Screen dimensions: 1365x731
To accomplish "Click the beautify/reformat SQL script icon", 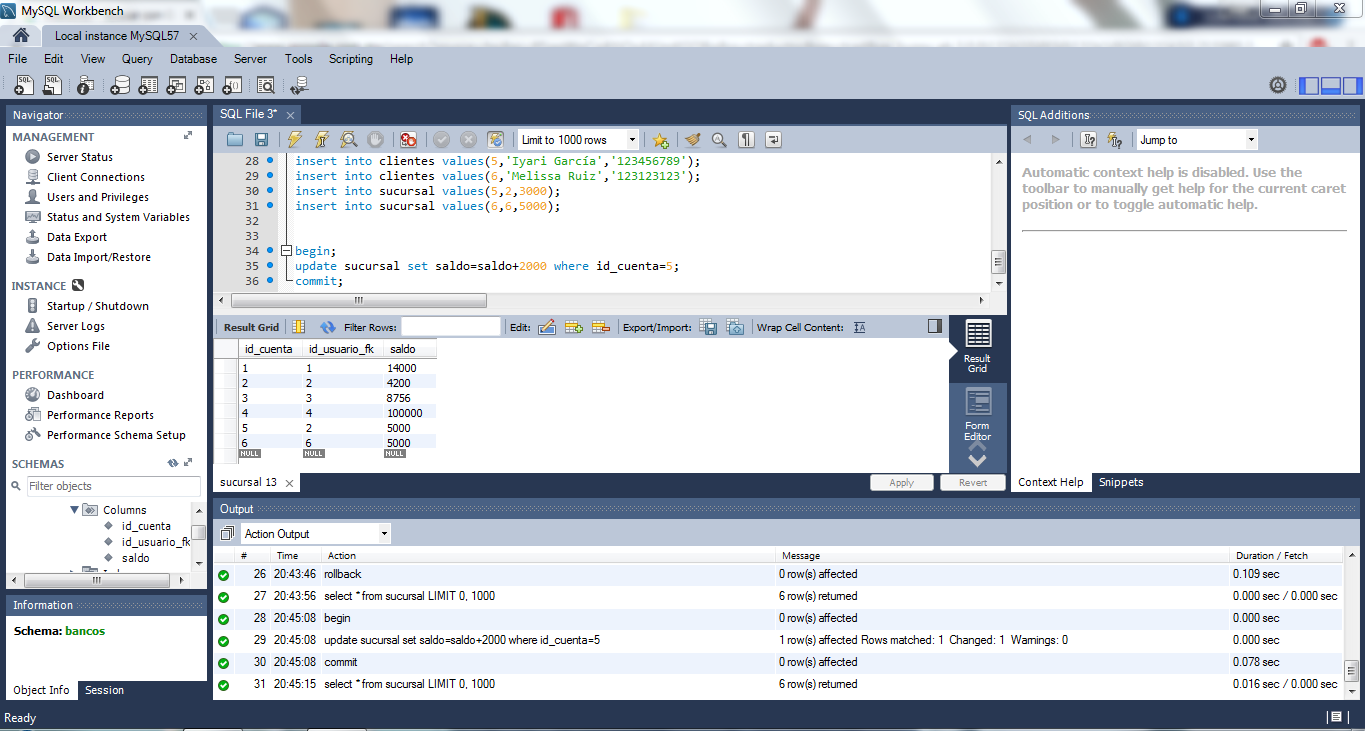I will coord(692,139).
